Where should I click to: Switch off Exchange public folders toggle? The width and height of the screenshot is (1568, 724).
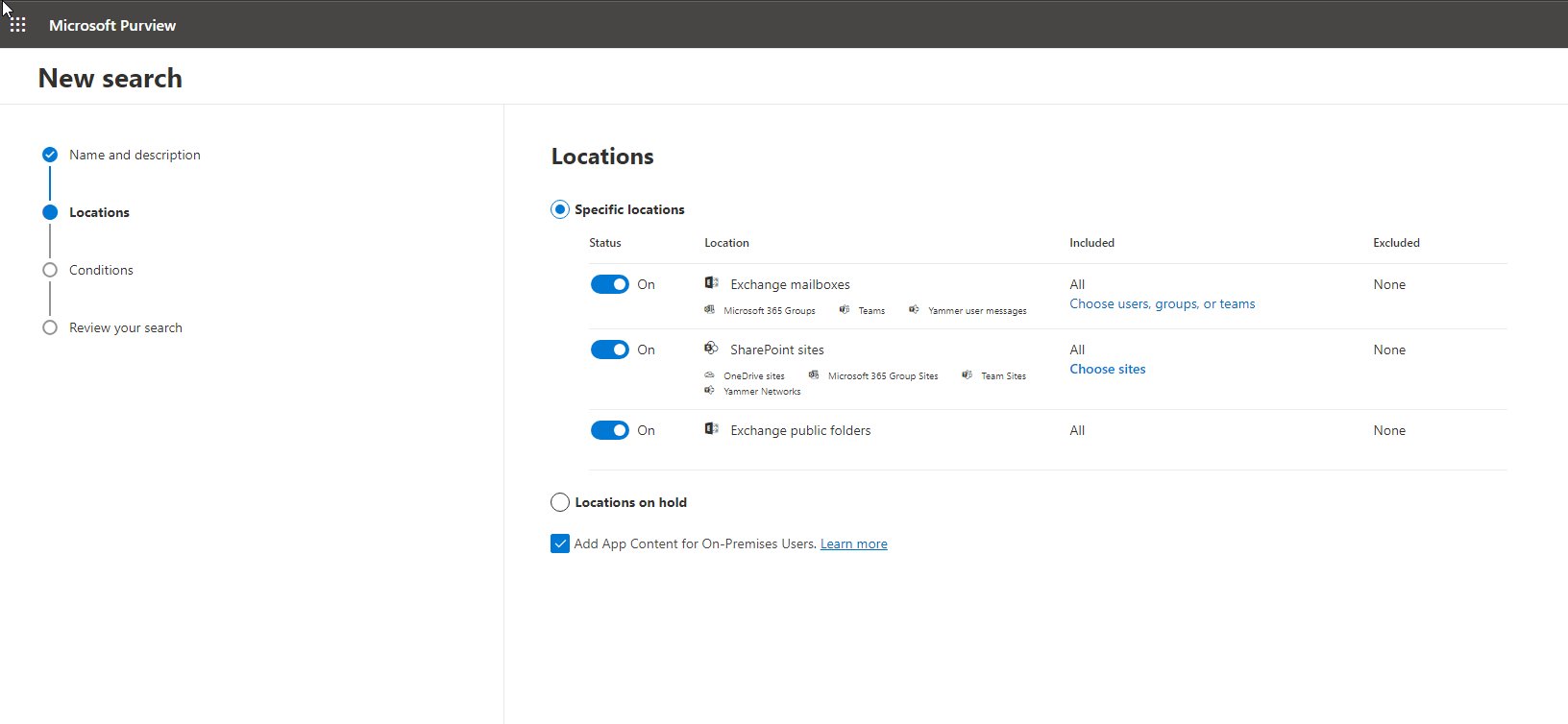coord(610,430)
